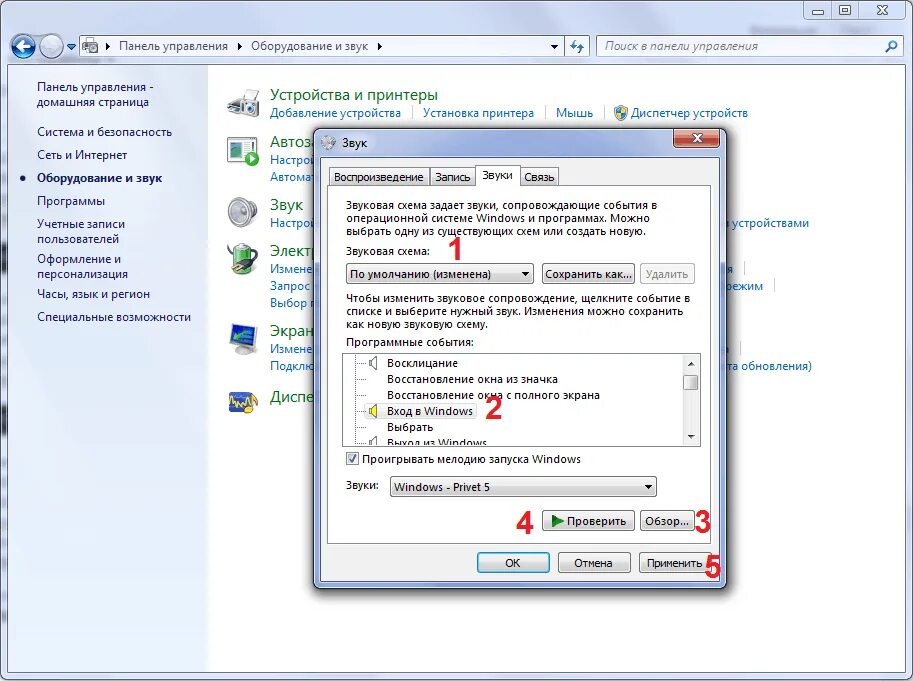Open the Звуковая схема dropdown
This screenshot has width=913, height=681.
click(440, 274)
